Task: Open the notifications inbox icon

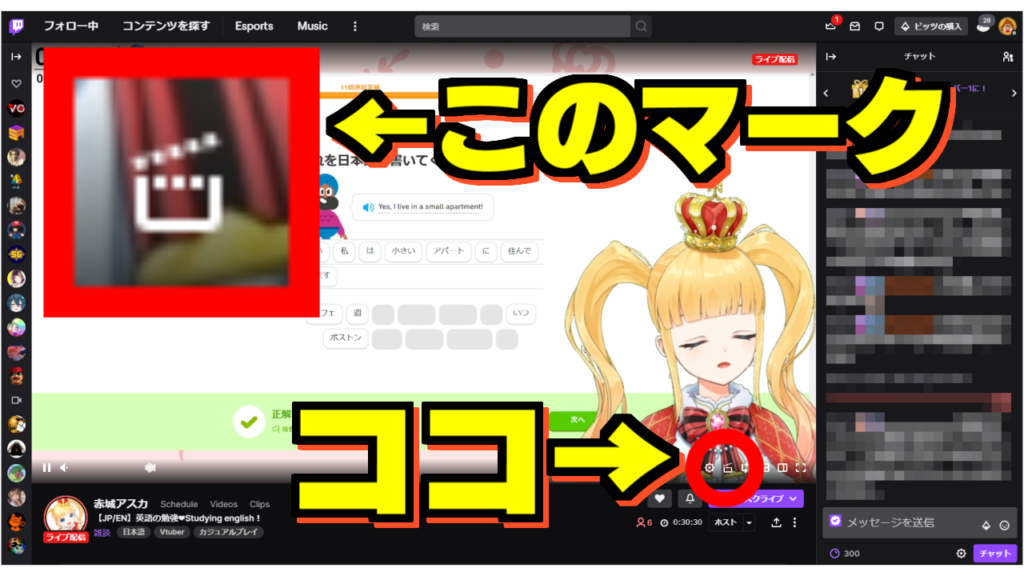Action: [854, 26]
